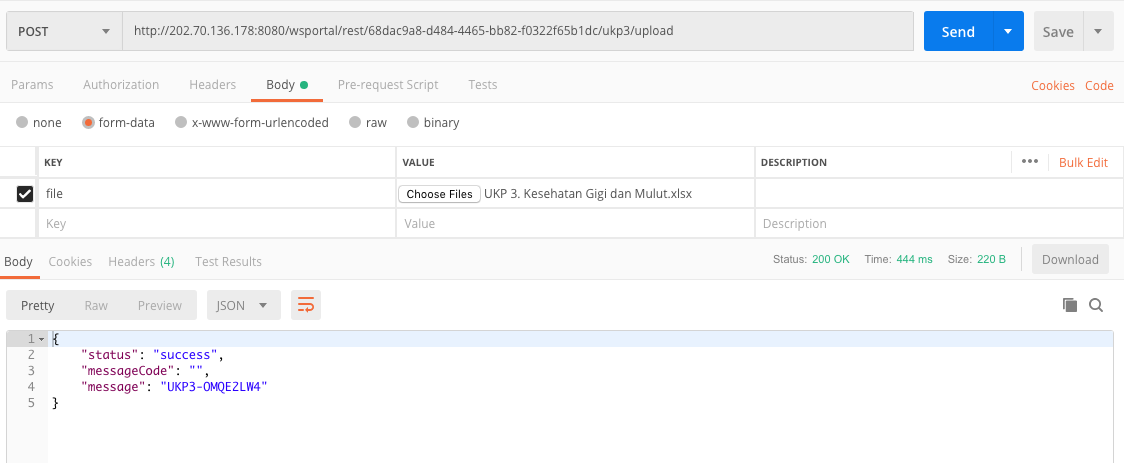Switch to the Headers request tab

[212, 85]
